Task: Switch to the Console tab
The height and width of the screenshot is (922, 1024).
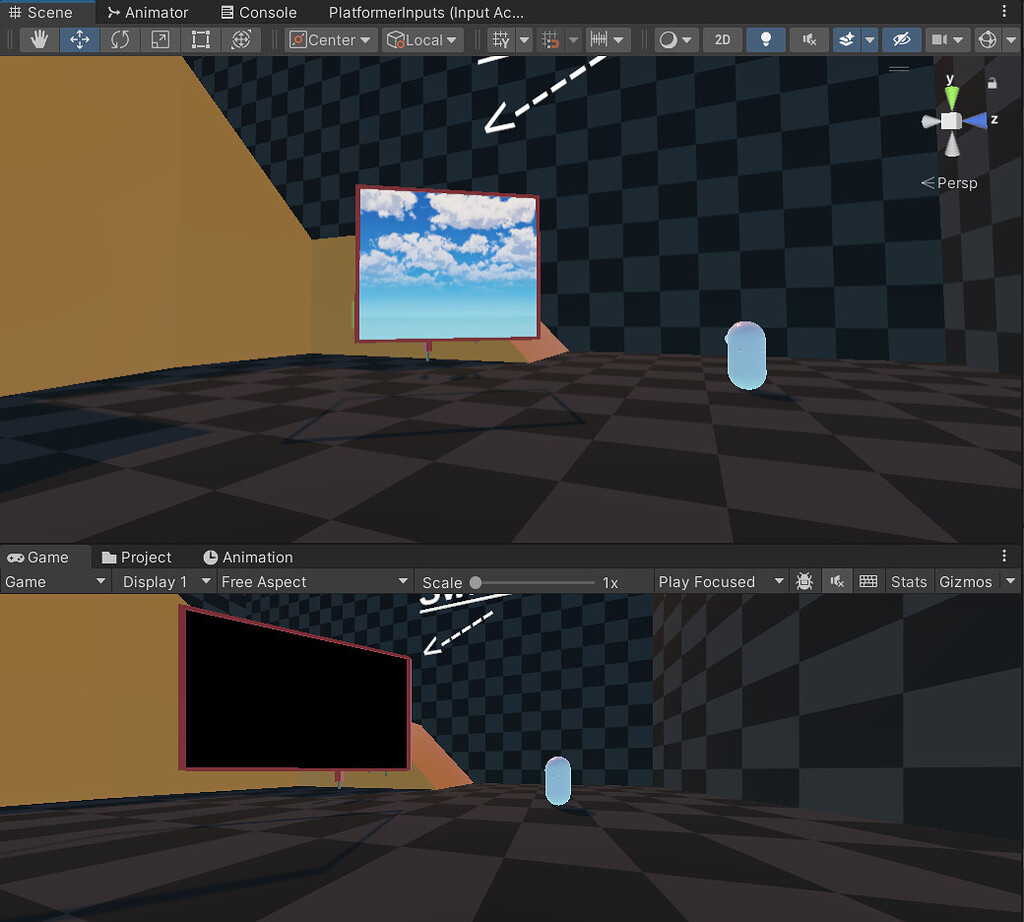Action: (258, 12)
